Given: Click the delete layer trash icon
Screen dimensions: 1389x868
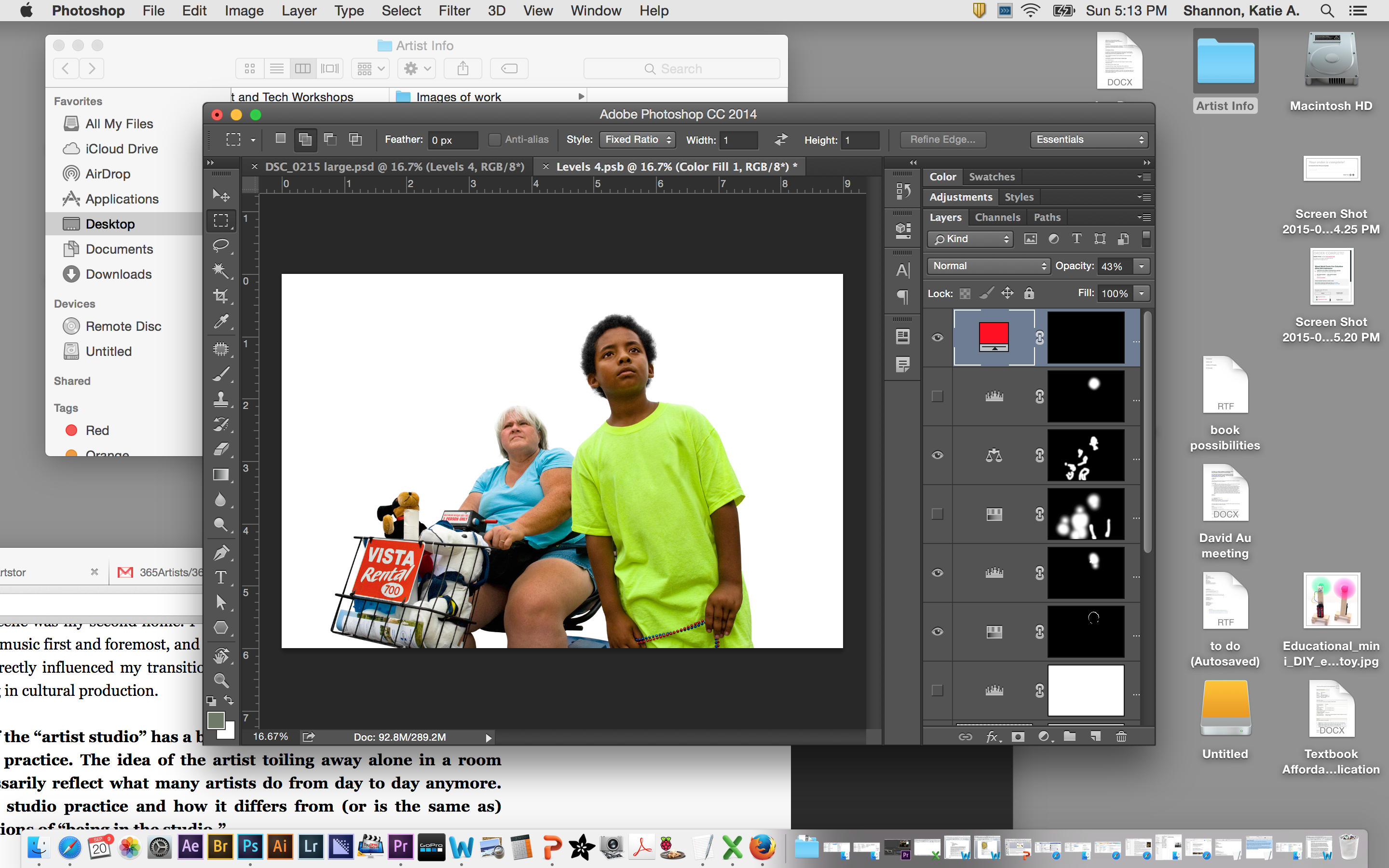Looking at the screenshot, I should click(1121, 736).
